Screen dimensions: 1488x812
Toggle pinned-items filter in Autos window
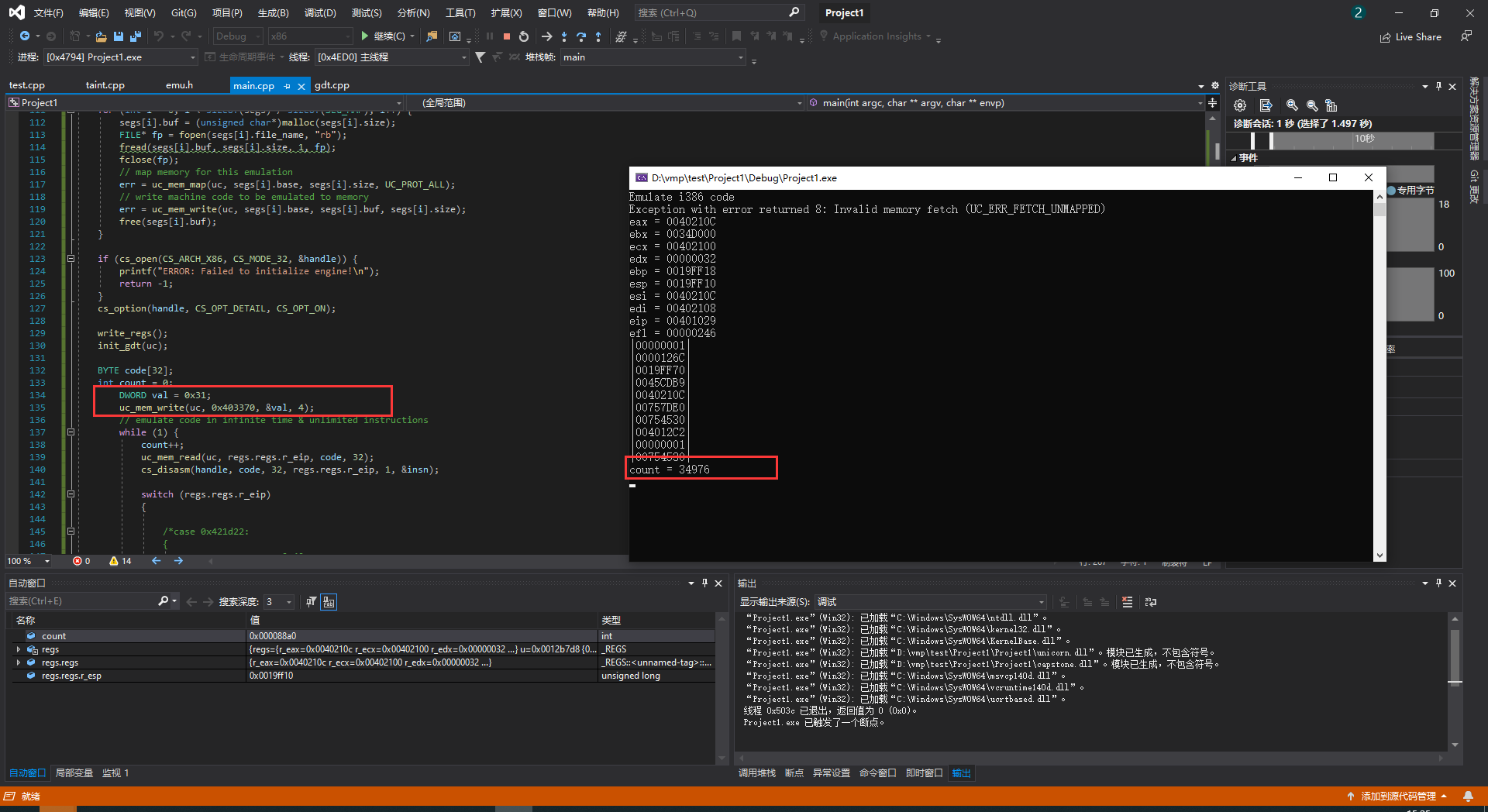pos(311,602)
